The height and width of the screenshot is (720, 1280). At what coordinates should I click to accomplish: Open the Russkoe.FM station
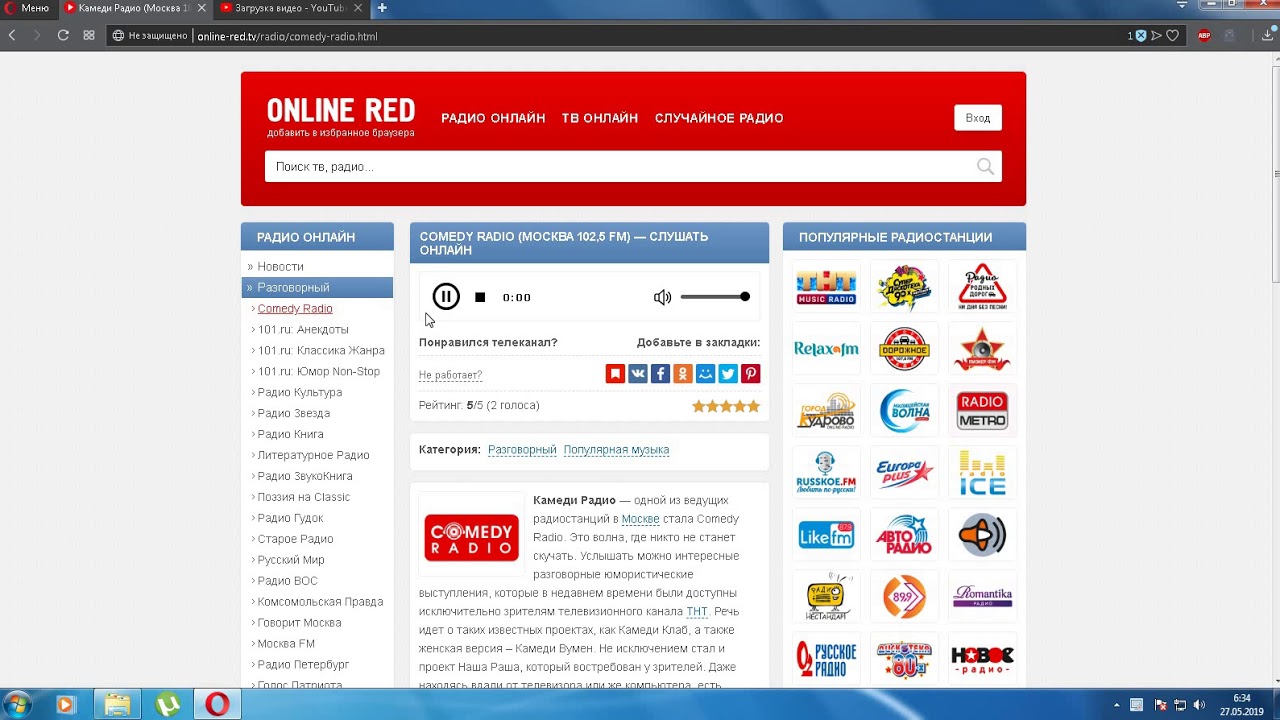pyautogui.click(x=826, y=473)
